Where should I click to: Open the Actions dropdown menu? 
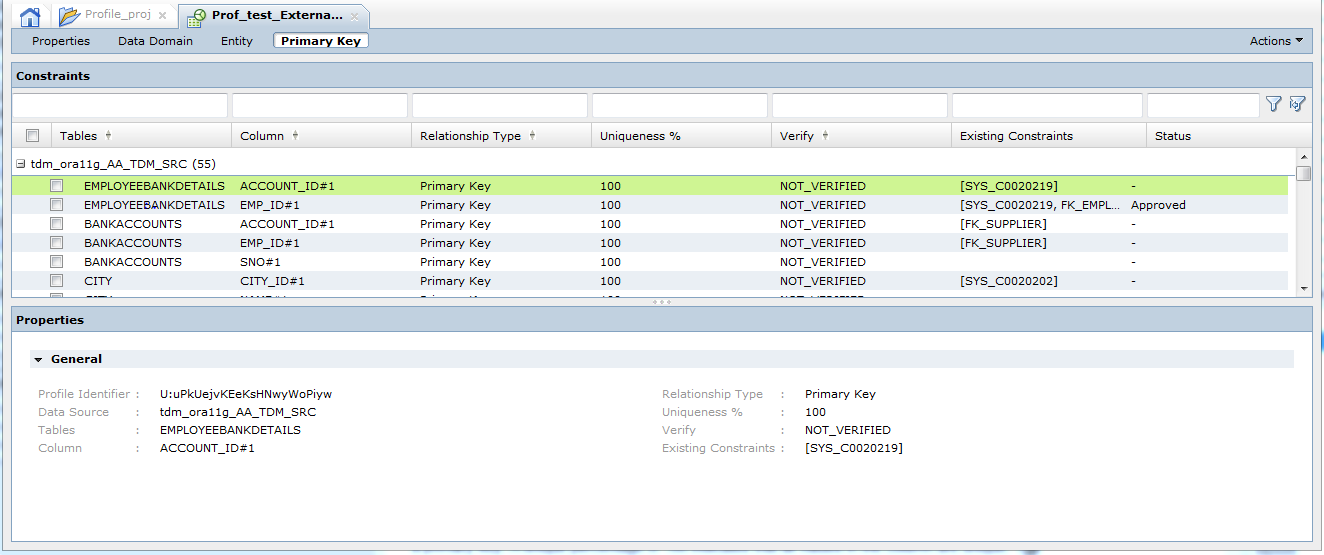1276,41
